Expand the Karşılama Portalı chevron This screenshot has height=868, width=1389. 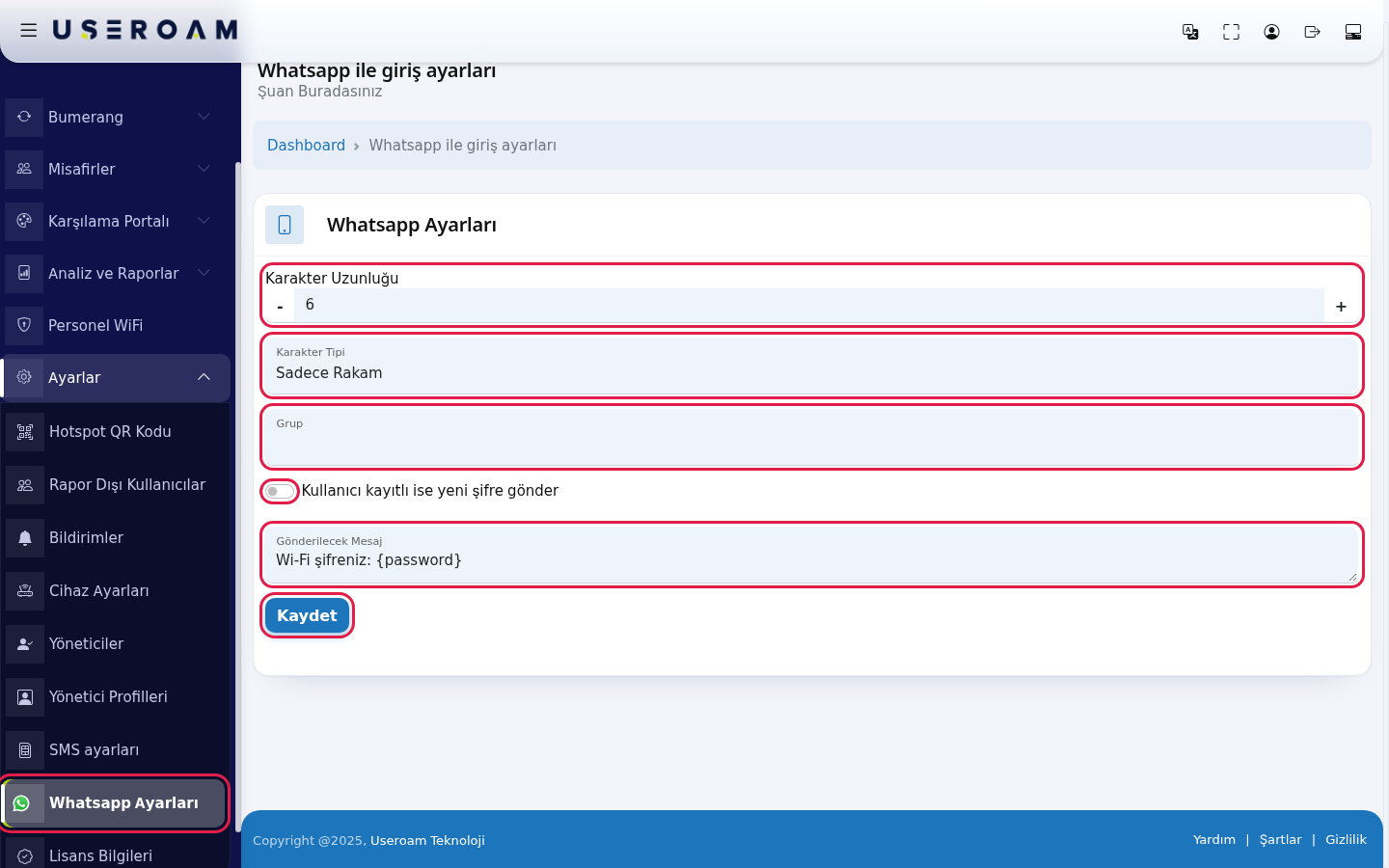pyautogui.click(x=204, y=221)
